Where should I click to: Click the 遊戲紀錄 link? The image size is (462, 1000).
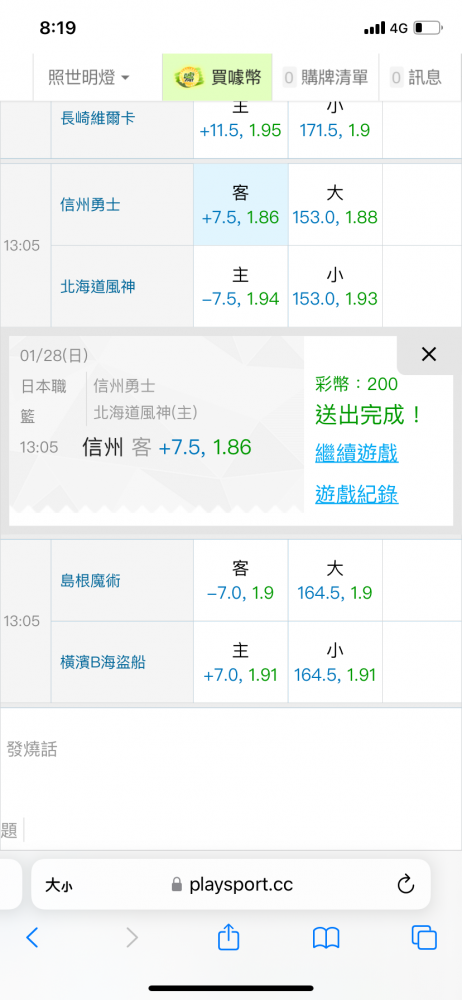tap(357, 494)
